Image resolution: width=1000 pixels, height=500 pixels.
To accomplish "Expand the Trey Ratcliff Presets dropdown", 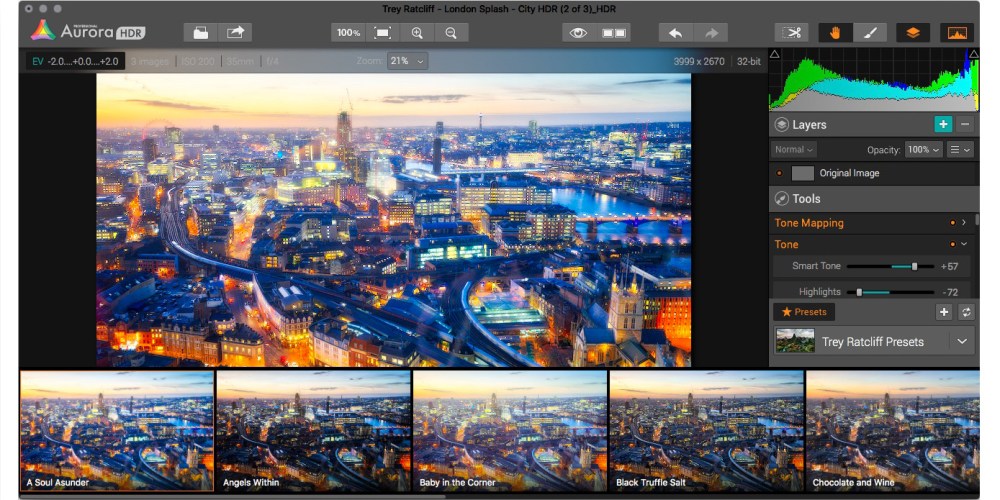I will [x=961, y=341].
